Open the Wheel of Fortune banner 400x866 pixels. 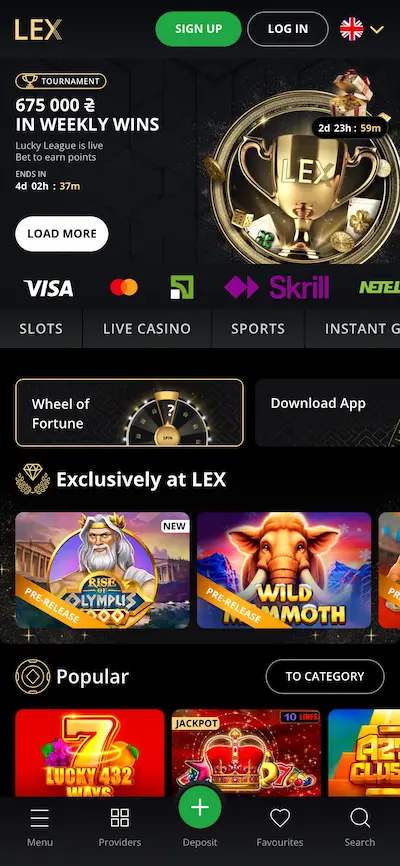click(x=129, y=413)
